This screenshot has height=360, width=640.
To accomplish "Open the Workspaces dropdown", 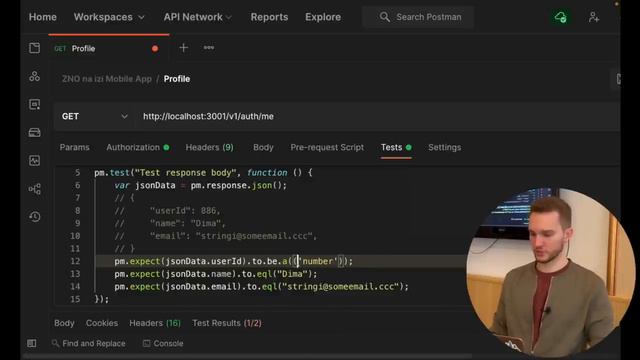I will pyautogui.click(x=109, y=17).
